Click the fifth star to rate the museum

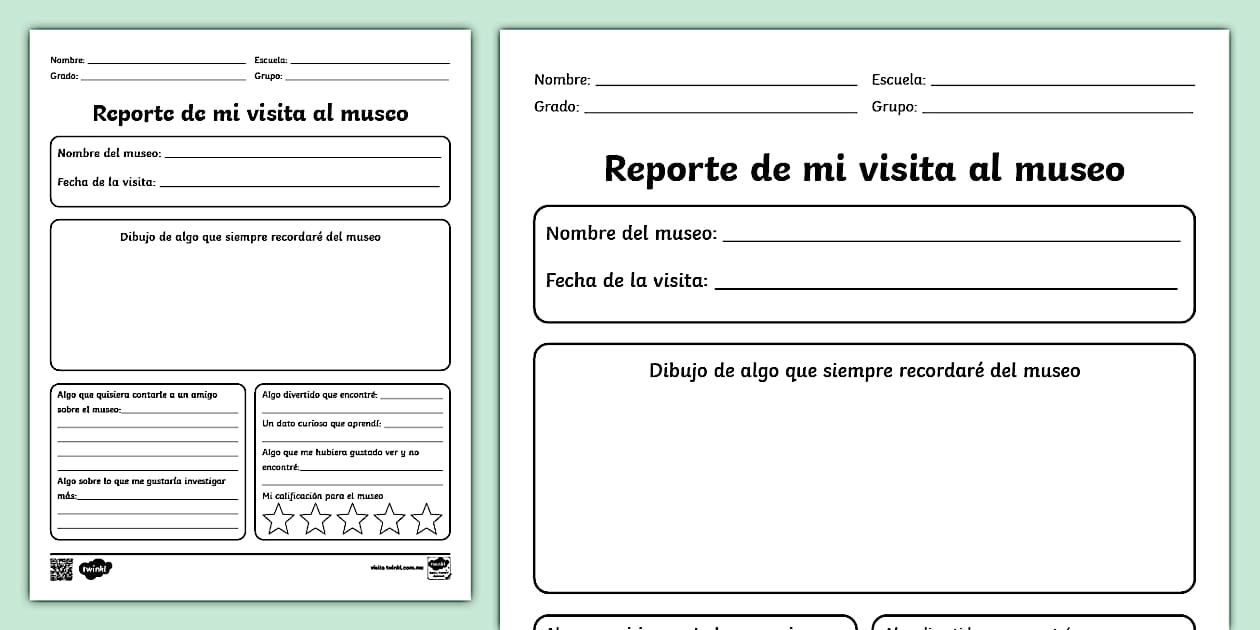pos(426,519)
